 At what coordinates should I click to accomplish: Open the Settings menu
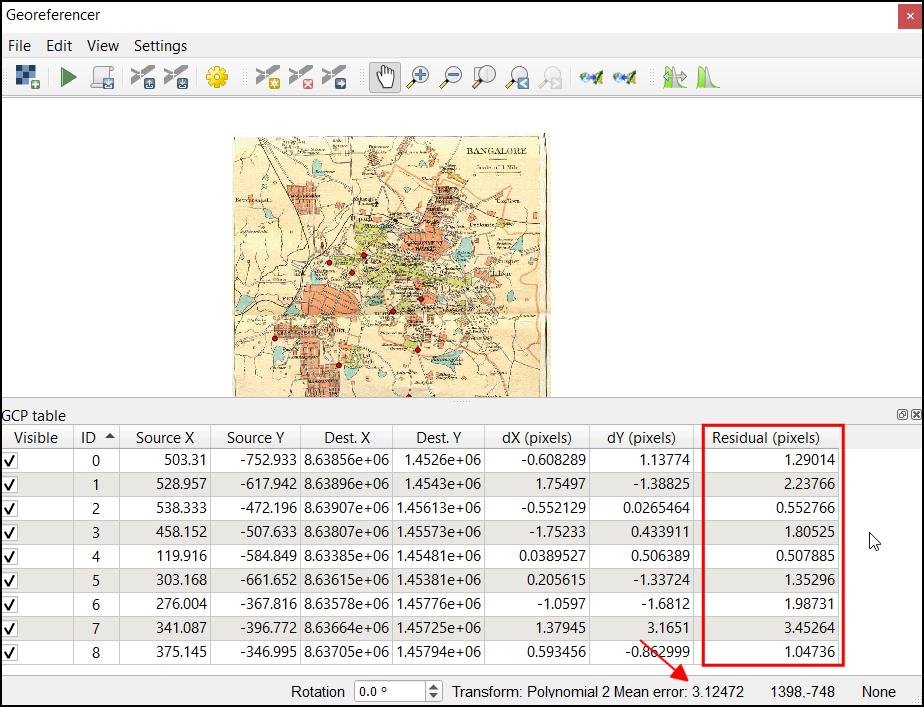[160, 46]
